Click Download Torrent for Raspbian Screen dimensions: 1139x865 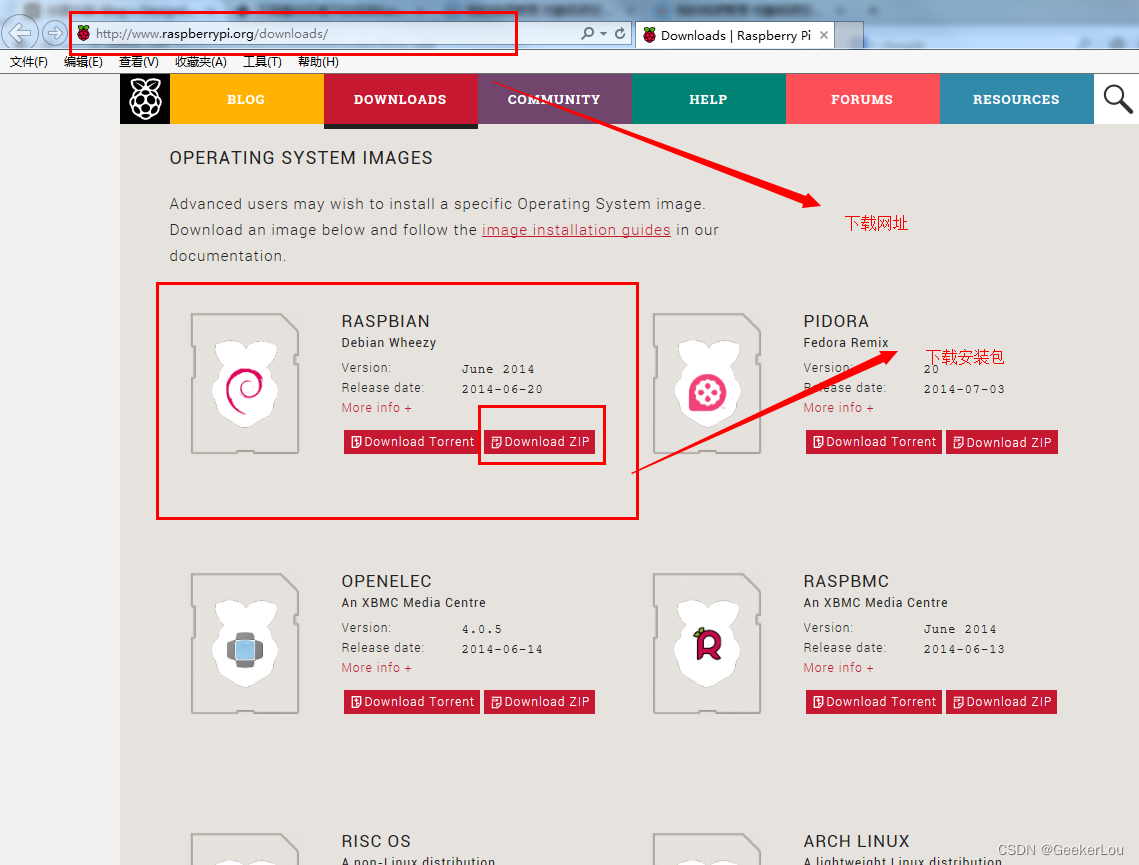(x=412, y=442)
